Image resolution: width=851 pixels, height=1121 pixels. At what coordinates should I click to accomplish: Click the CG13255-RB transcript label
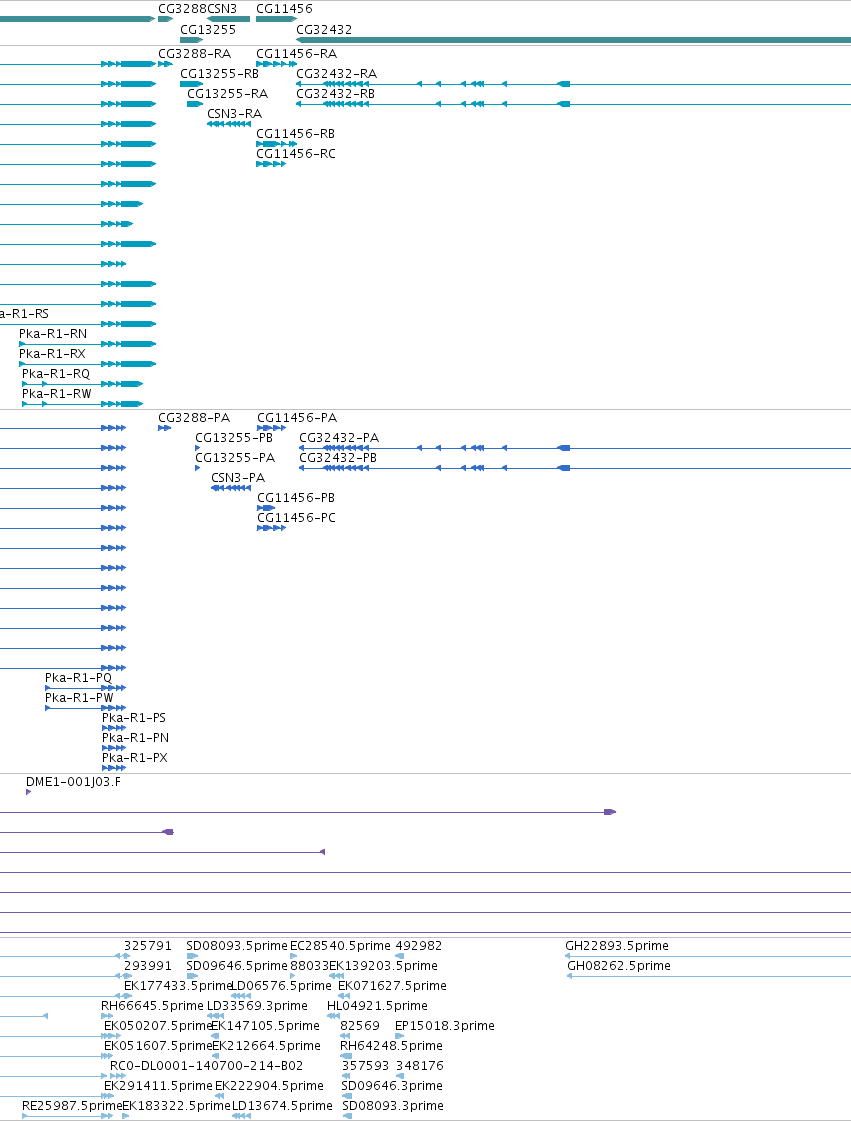[220, 74]
